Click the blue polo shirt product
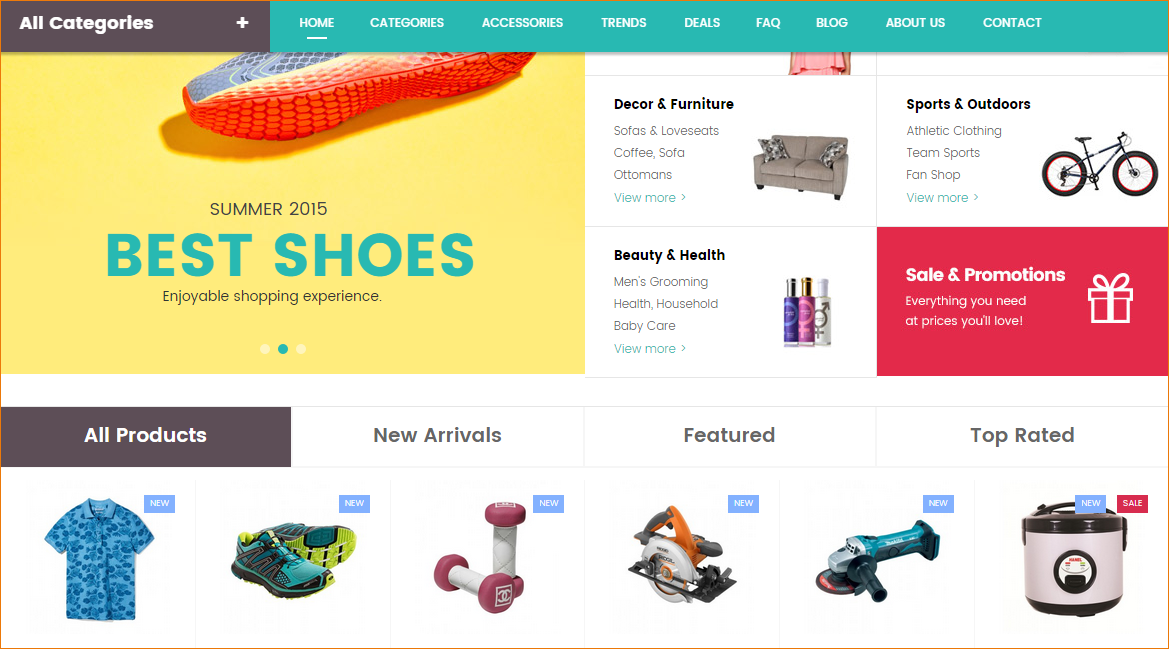Viewport: 1169px width, 649px height. click(x=99, y=559)
